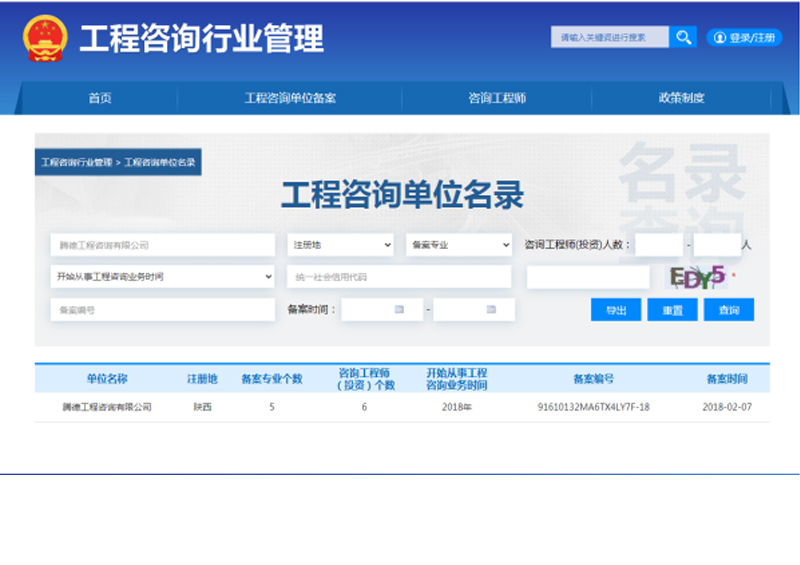Click the magnifier search icon in header

683,38
